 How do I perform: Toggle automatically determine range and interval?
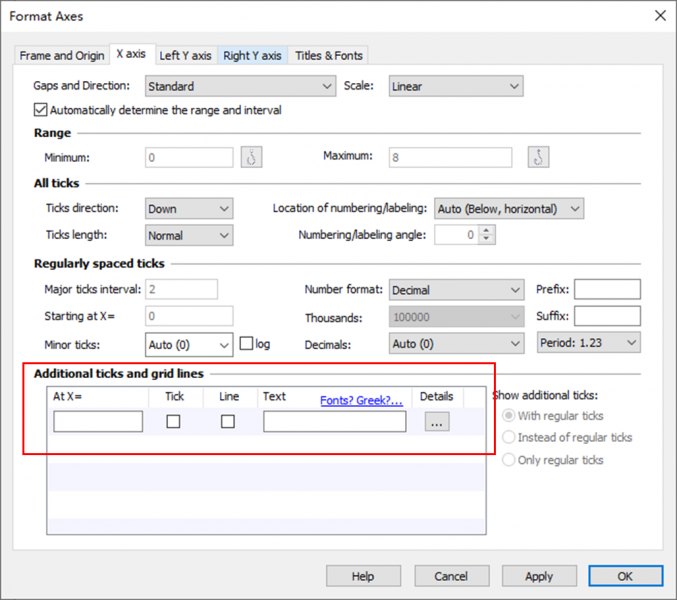point(41,110)
